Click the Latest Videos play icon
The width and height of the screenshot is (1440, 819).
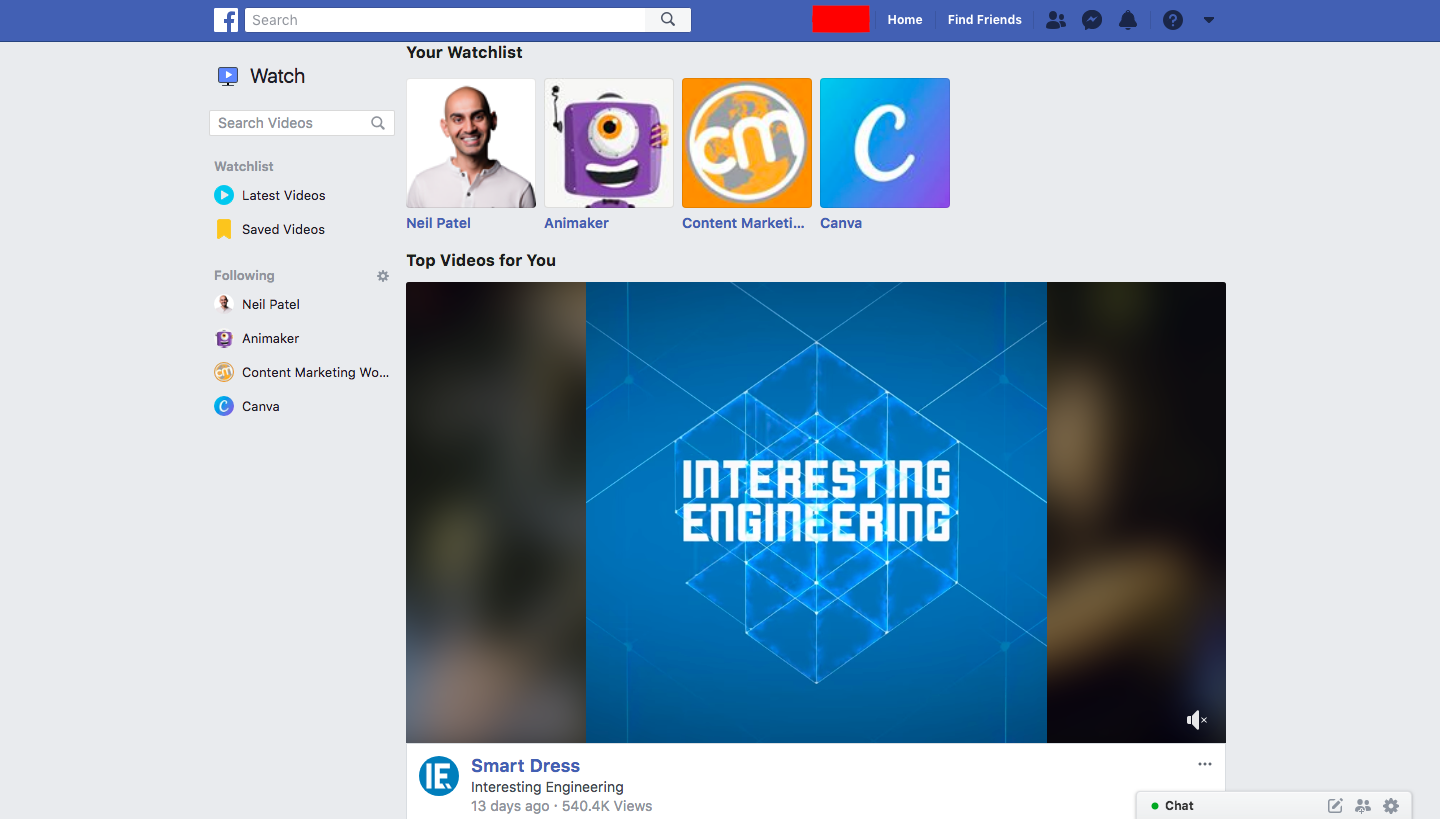click(224, 195)
